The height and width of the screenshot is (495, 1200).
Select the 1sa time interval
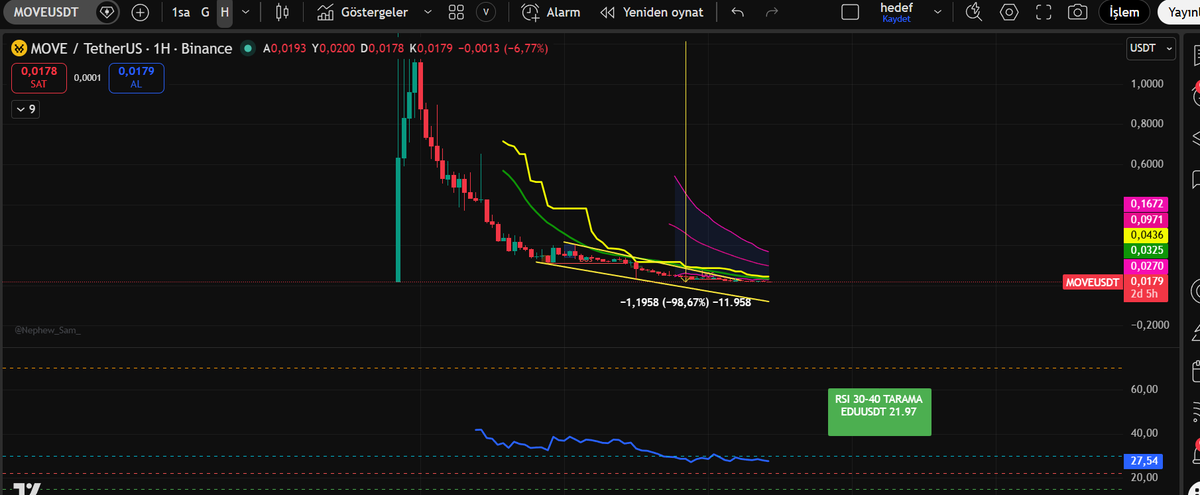tap(180, 13)
